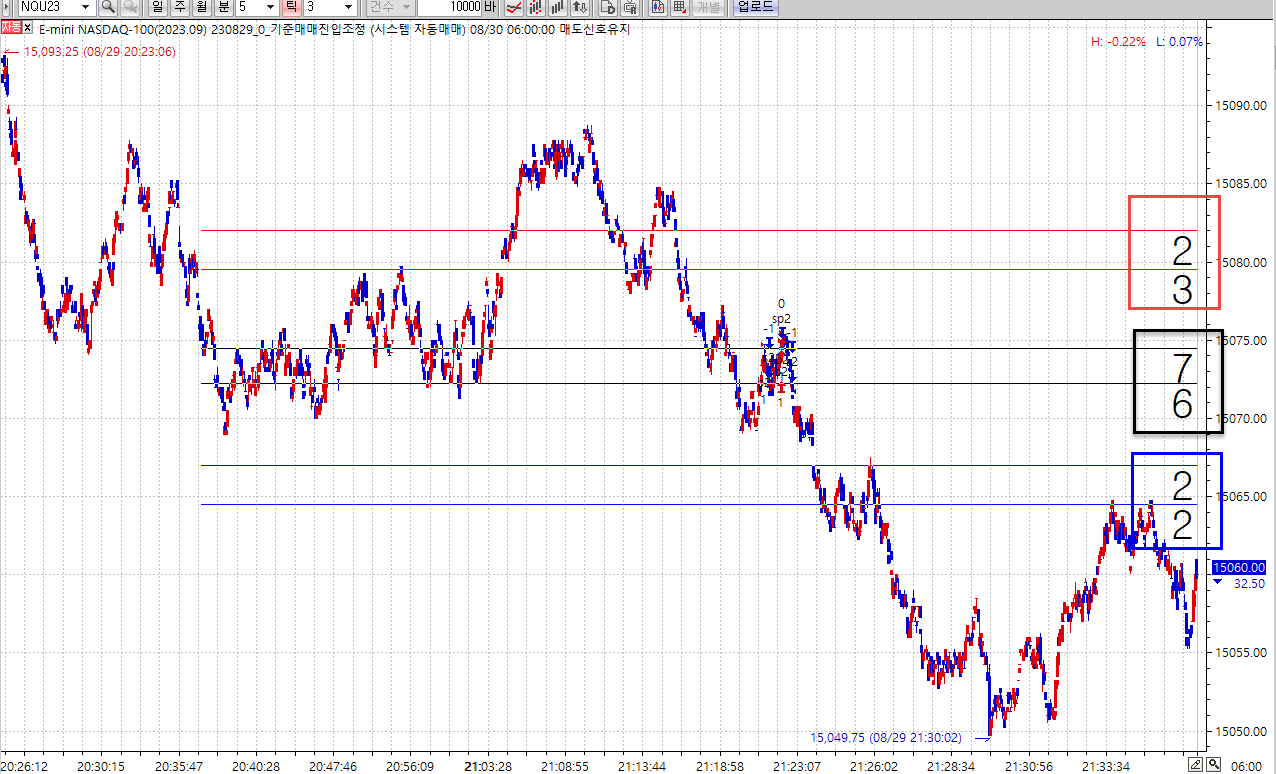Toggle the 분 (minute) period button

(223, 7)
